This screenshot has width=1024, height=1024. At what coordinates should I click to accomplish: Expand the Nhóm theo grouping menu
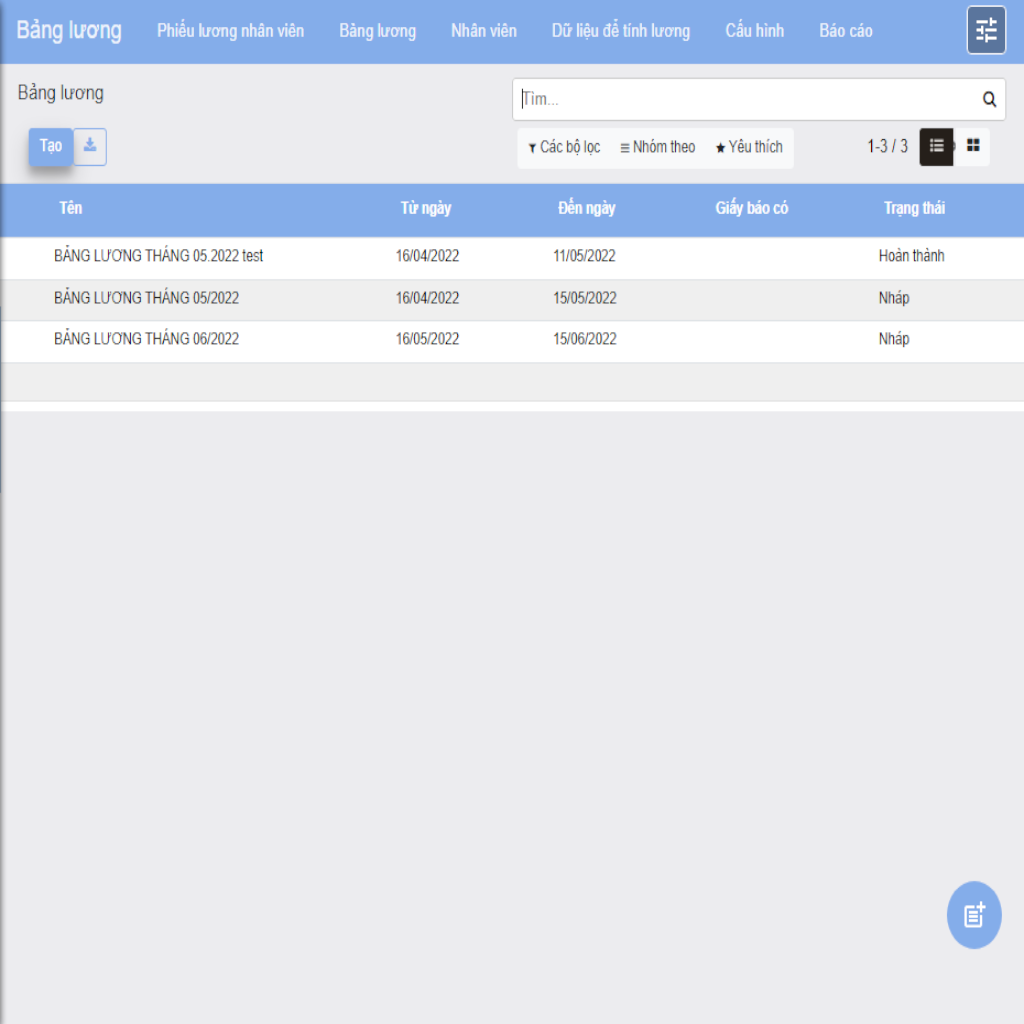tap(657, 147)
